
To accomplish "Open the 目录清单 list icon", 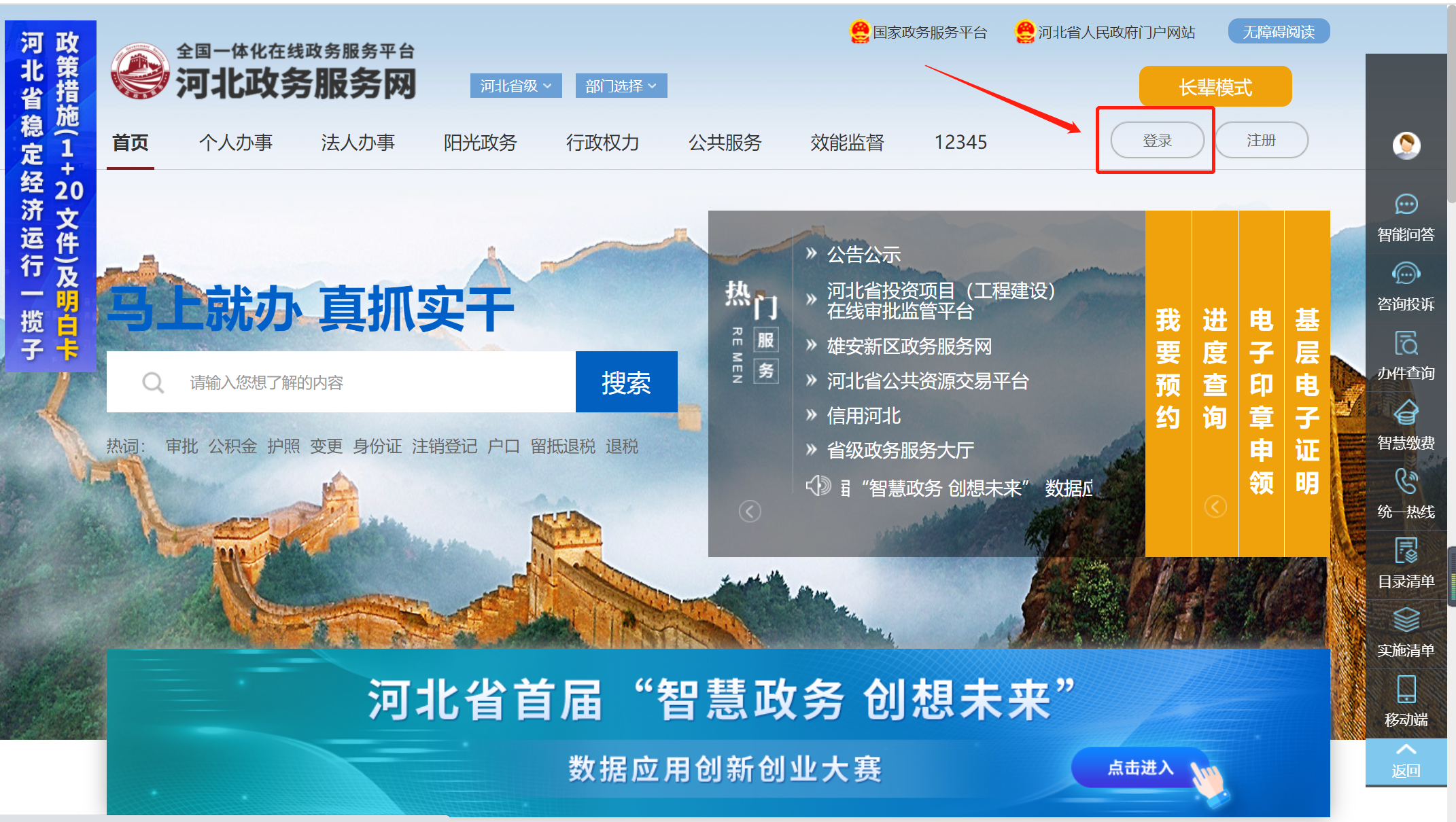I will pyautogui.click(x=1406, y=550).
